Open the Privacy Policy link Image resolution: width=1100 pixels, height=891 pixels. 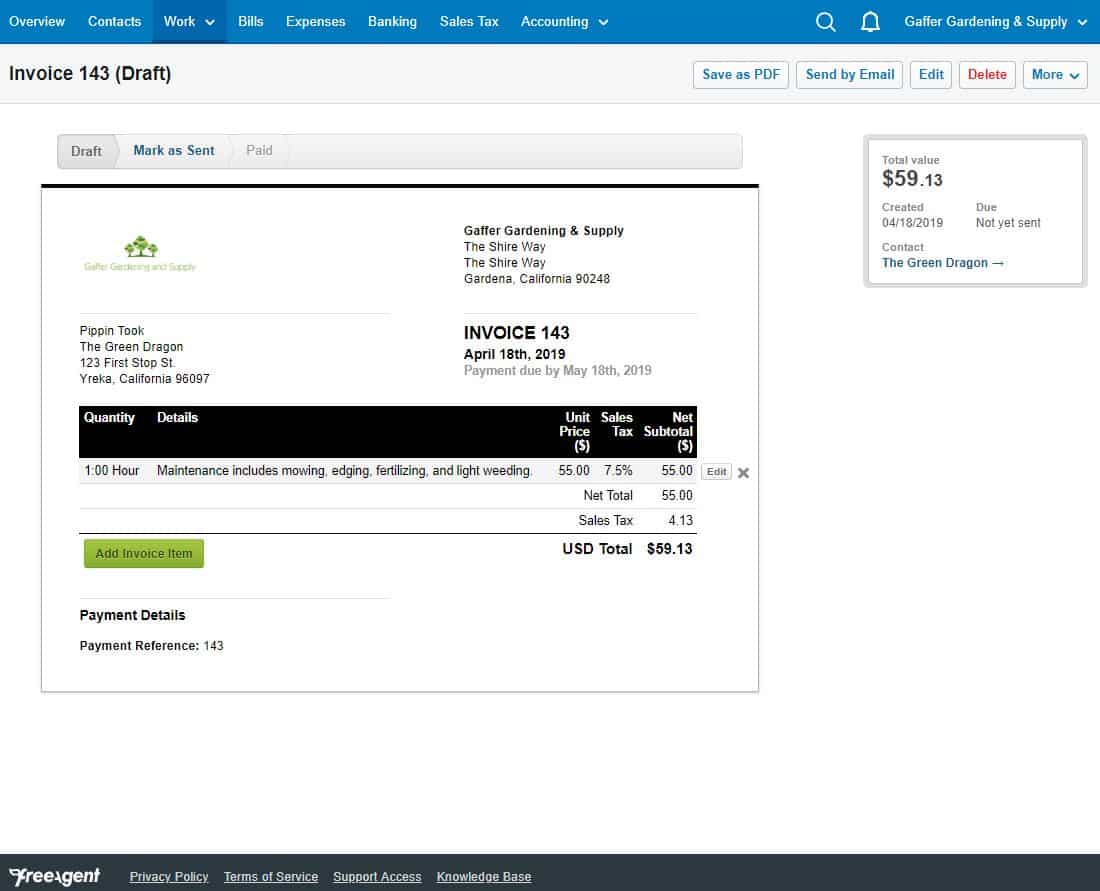(169, 877)
